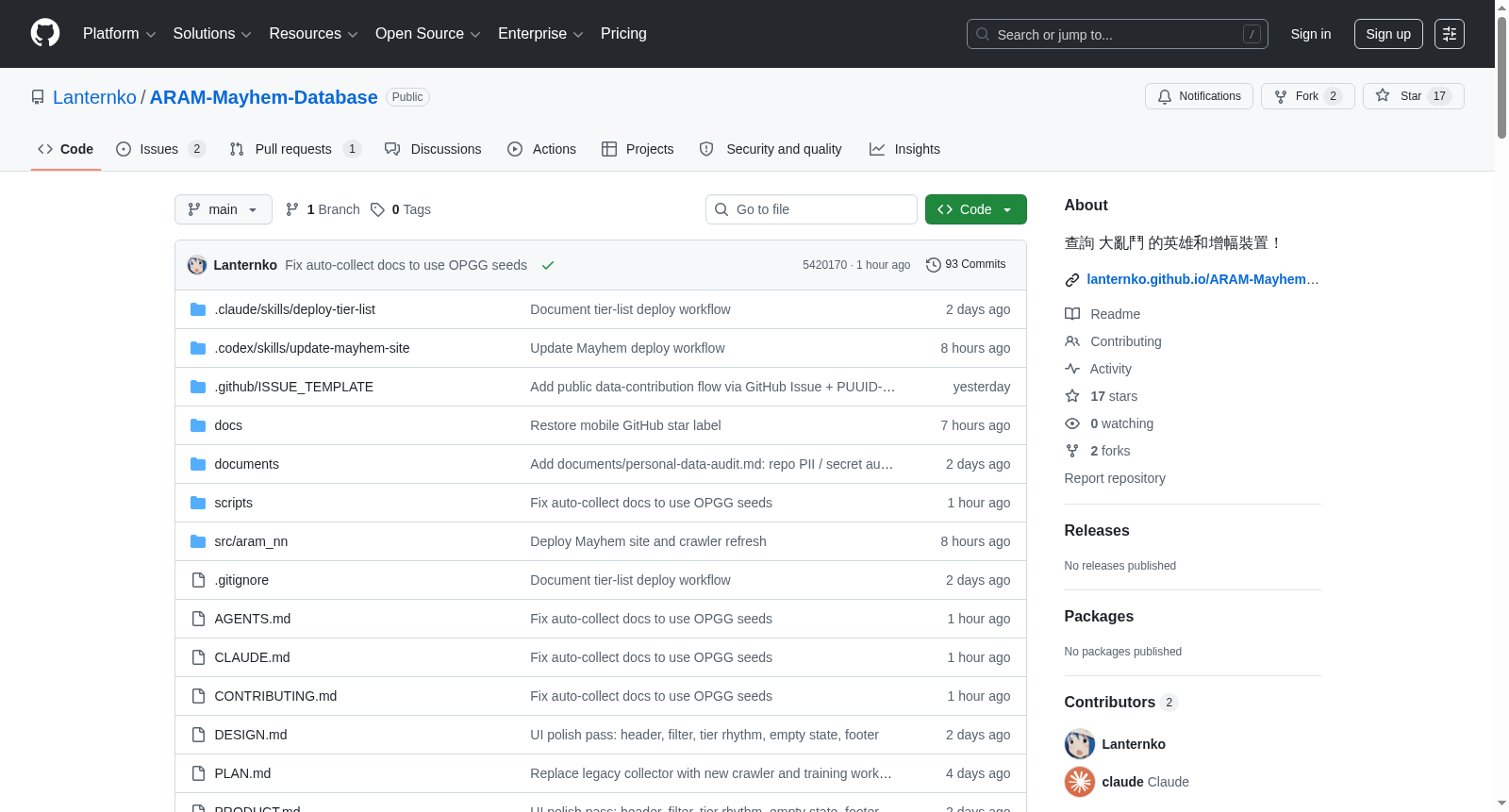The height and width of the screenshot is (812, 1509).
Task: Open the Lanternko owner profile link
Action: click(94, 97)
